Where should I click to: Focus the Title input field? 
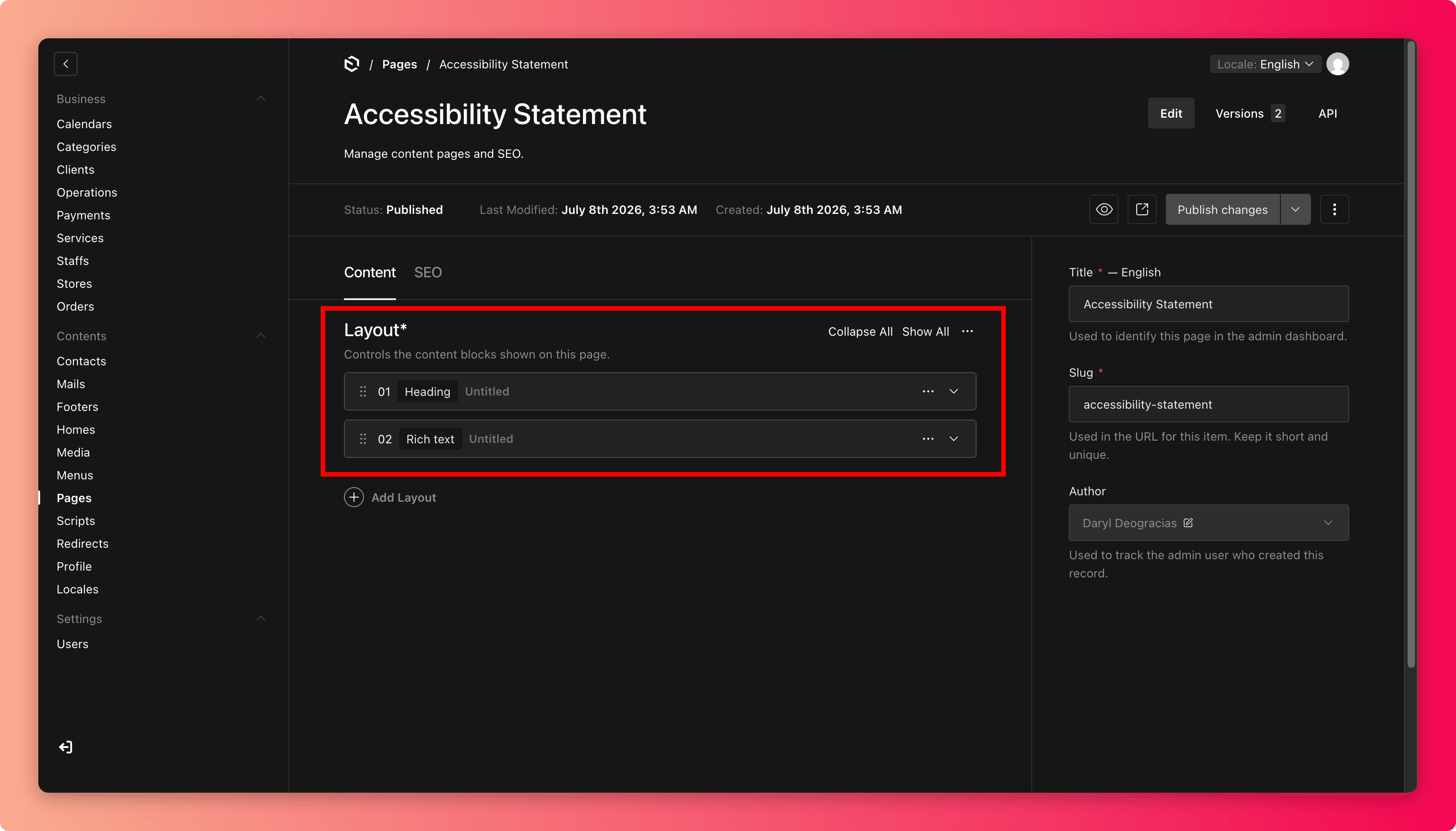coord(1209,304)
